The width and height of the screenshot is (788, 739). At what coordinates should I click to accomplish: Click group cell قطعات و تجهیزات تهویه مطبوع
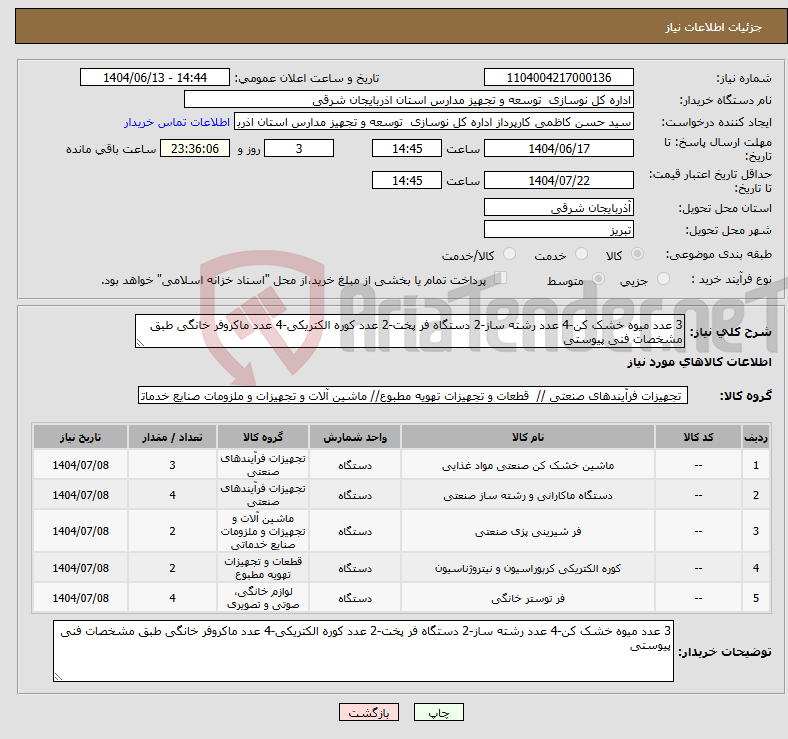(x=263, y=568)
